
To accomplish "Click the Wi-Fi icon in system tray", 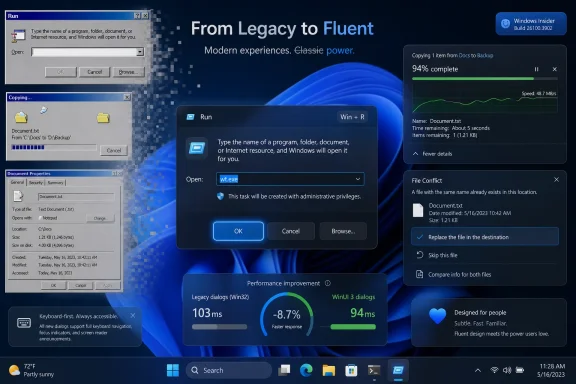I will click(494, 370).
